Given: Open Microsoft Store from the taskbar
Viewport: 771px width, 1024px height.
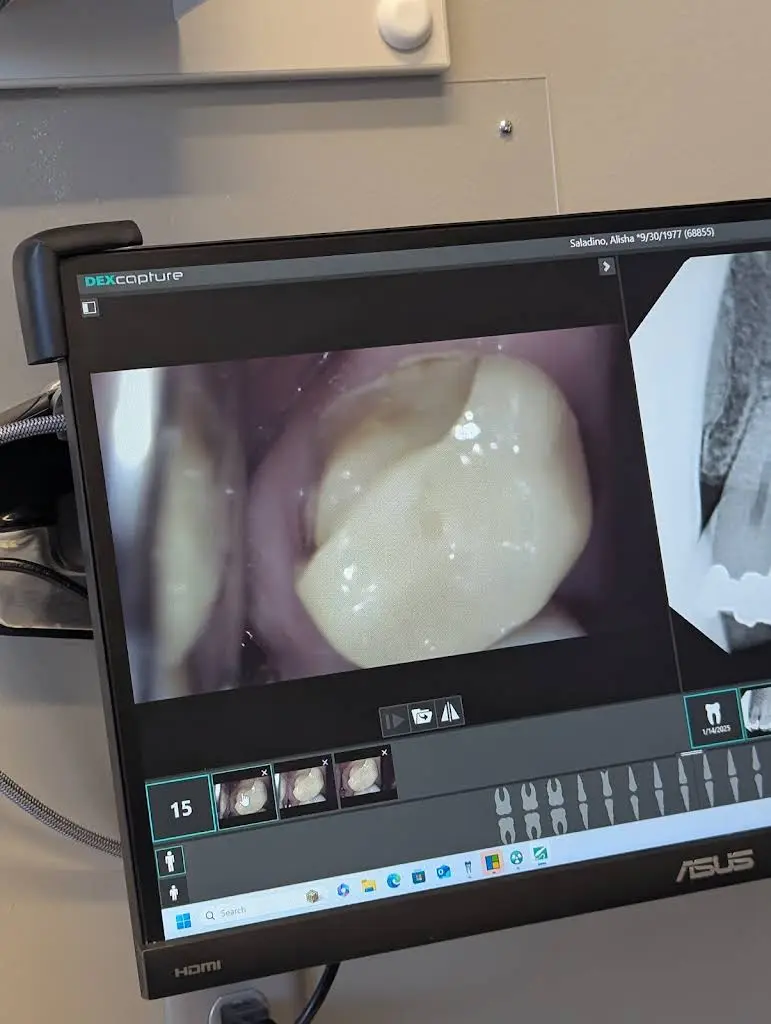Looking at the screenshot, I should pos(418,876).
